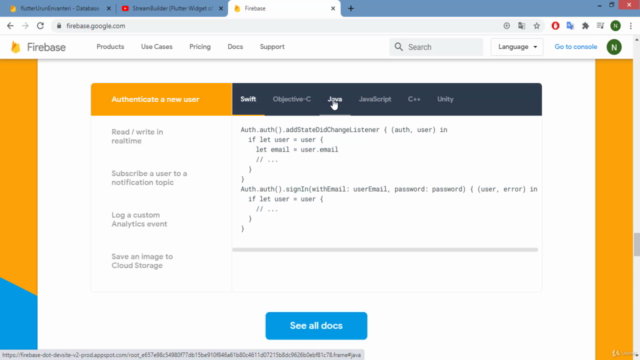Image resolution: width=640 pixels, height=360 pixels.
Task: Close the StreamBuilder YouTube tab
Action: click(221, 8)
